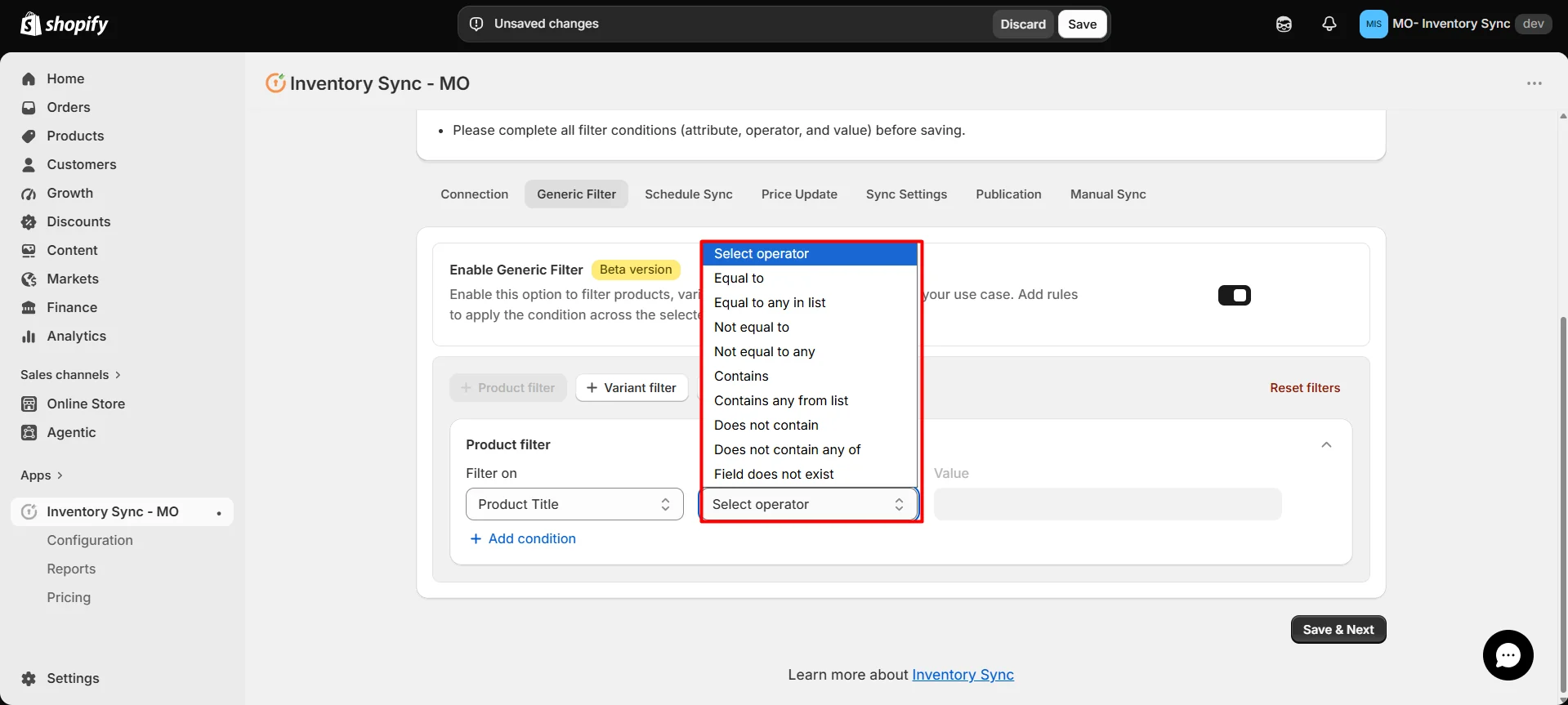Click the Select operator combo box
Screen dimensions: 1568x705
click(x=809, y=504)
